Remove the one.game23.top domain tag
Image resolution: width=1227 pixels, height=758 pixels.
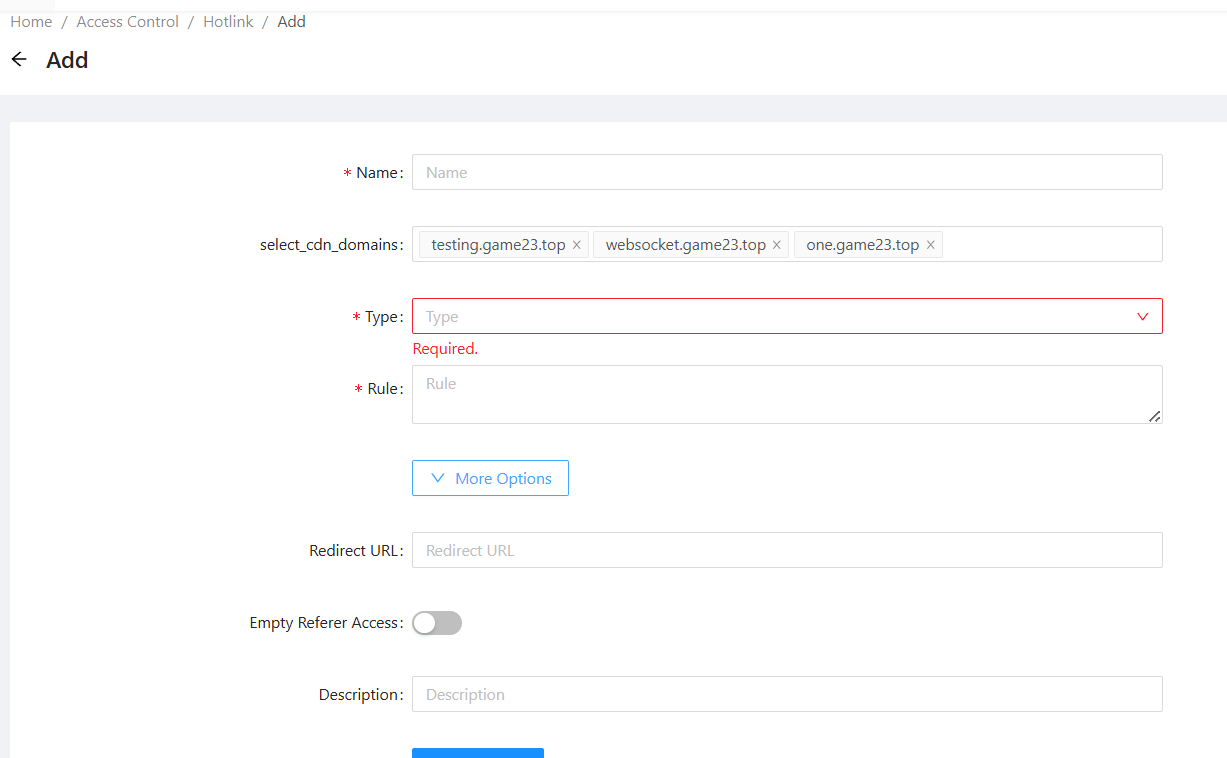click(931, 245)
